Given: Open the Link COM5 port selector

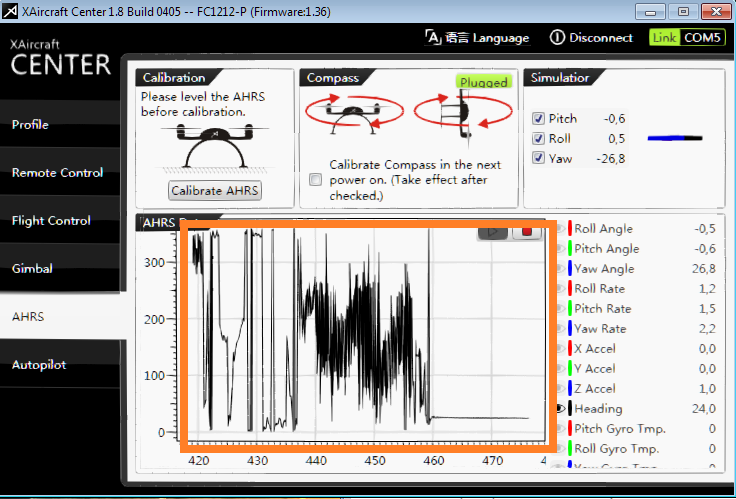Looking at the screenshot, I should coord(687,38).
